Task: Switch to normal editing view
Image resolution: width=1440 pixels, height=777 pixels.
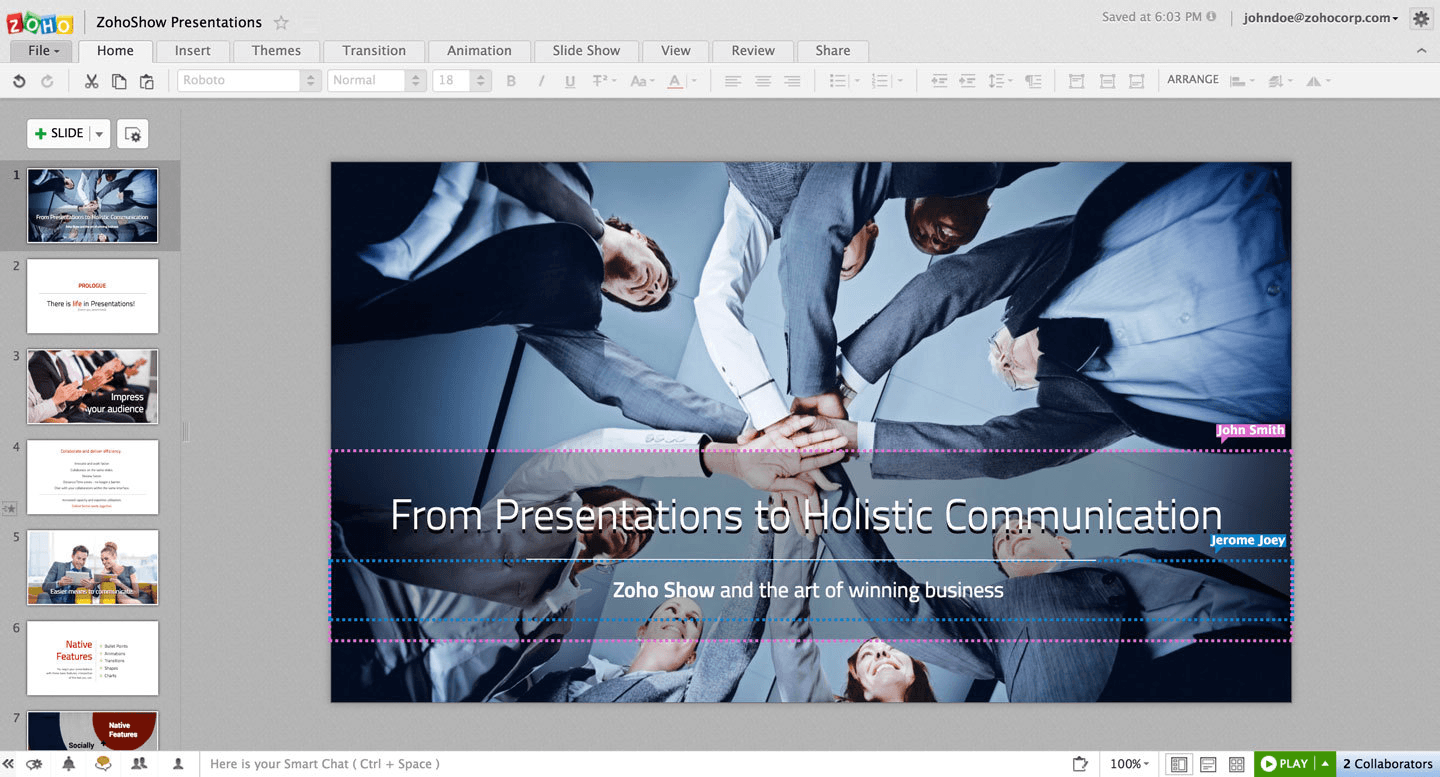Action: pos(1179,764)
